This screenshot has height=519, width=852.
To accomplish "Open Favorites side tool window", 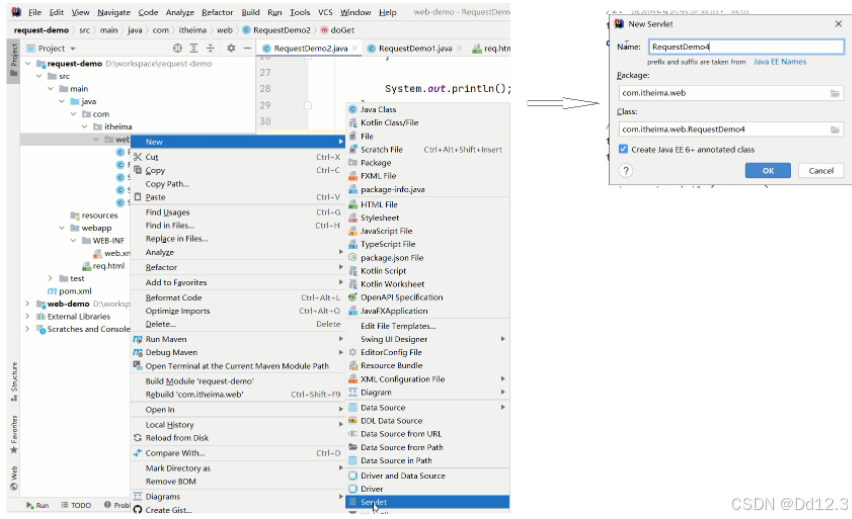I will (14, 434).
